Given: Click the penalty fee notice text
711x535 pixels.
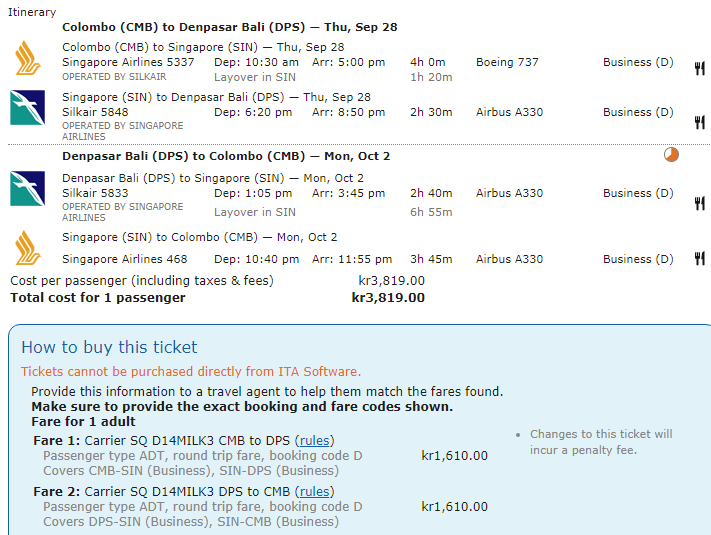Looking at the screenshot, I should (x=601, y=442).
